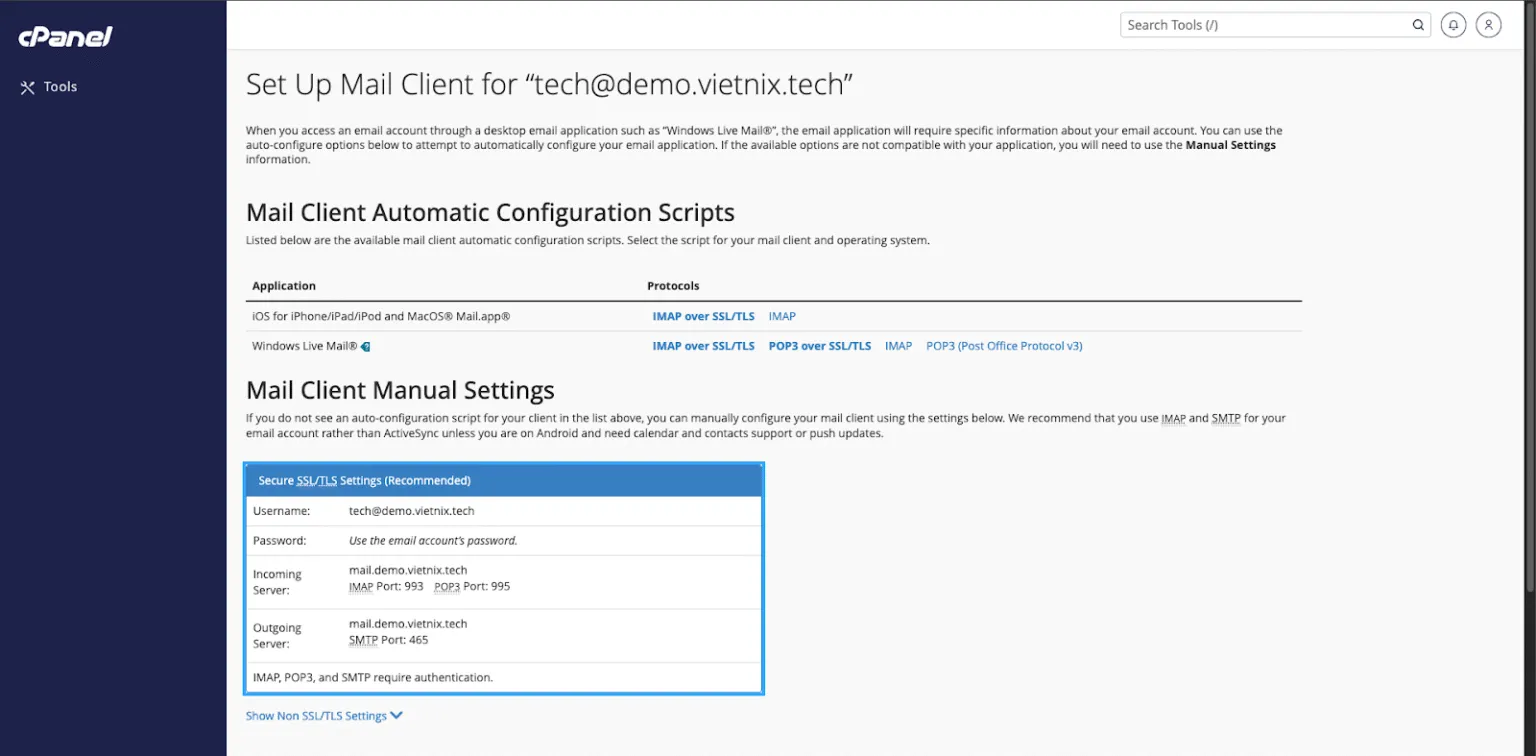Click IMAP over SSL/TLS for Windows Live Mail
Viewport: 1536px width, 756px height.
click(x=704, y=345)
